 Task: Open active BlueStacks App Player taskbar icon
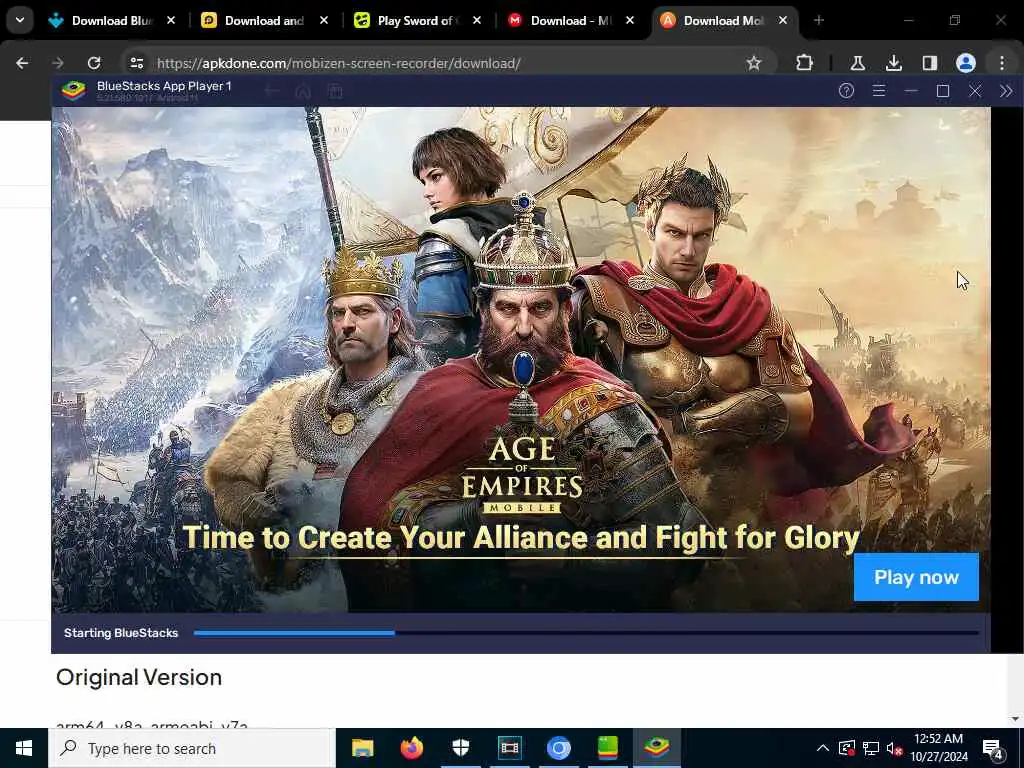click(x=656, y=748)
